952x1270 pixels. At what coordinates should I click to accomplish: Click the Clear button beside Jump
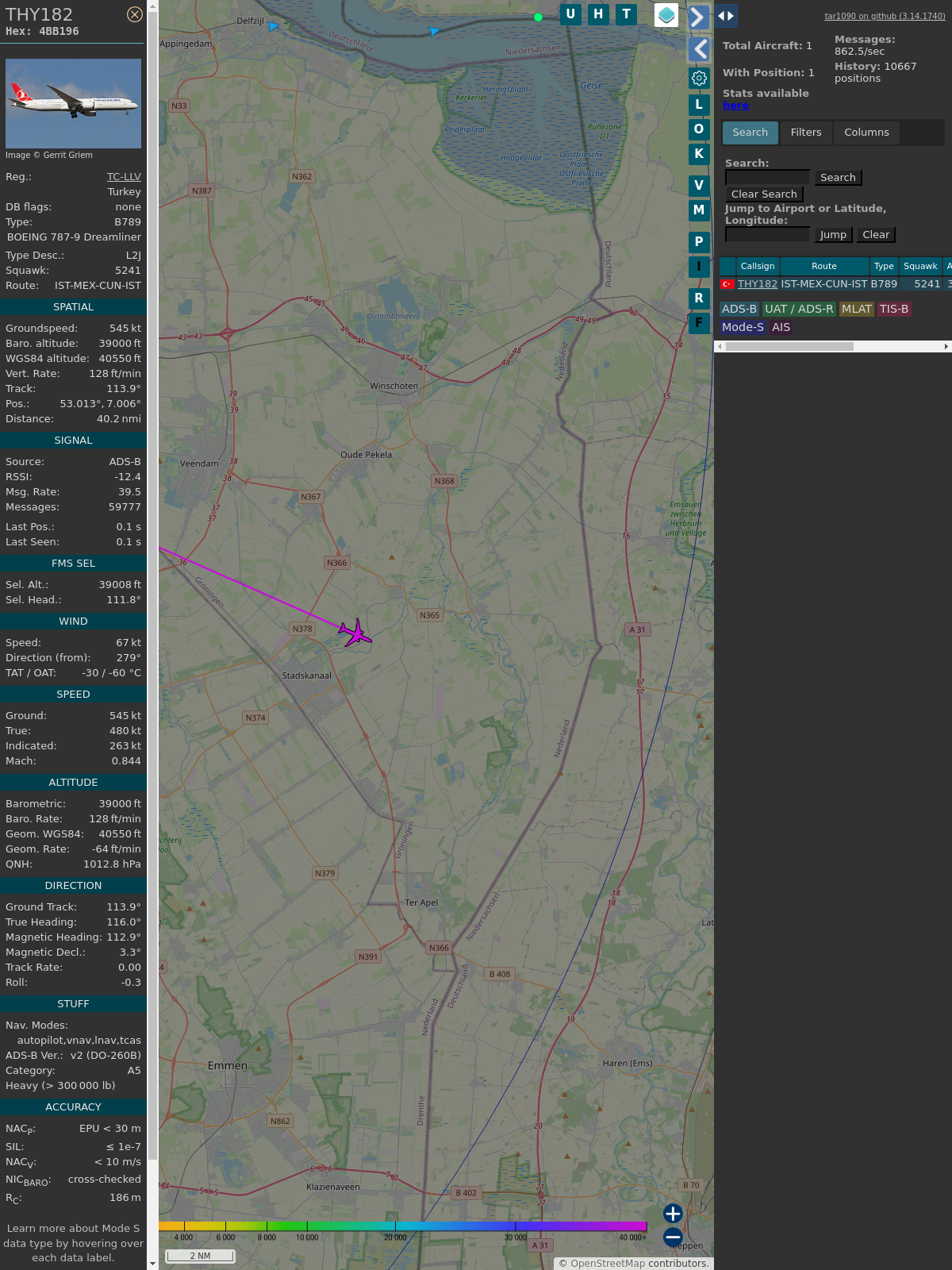tap(876, 235)
